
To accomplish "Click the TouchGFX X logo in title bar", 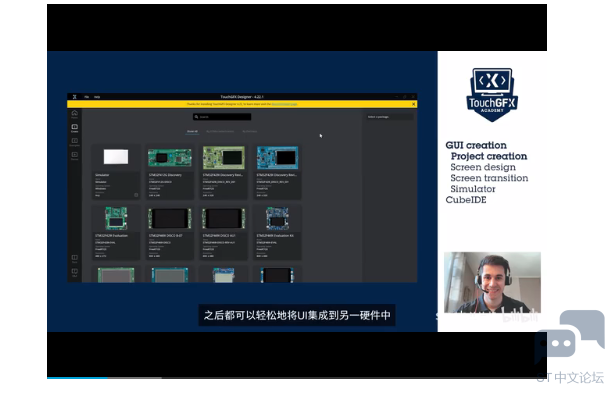I will click(x=74, y=97).
